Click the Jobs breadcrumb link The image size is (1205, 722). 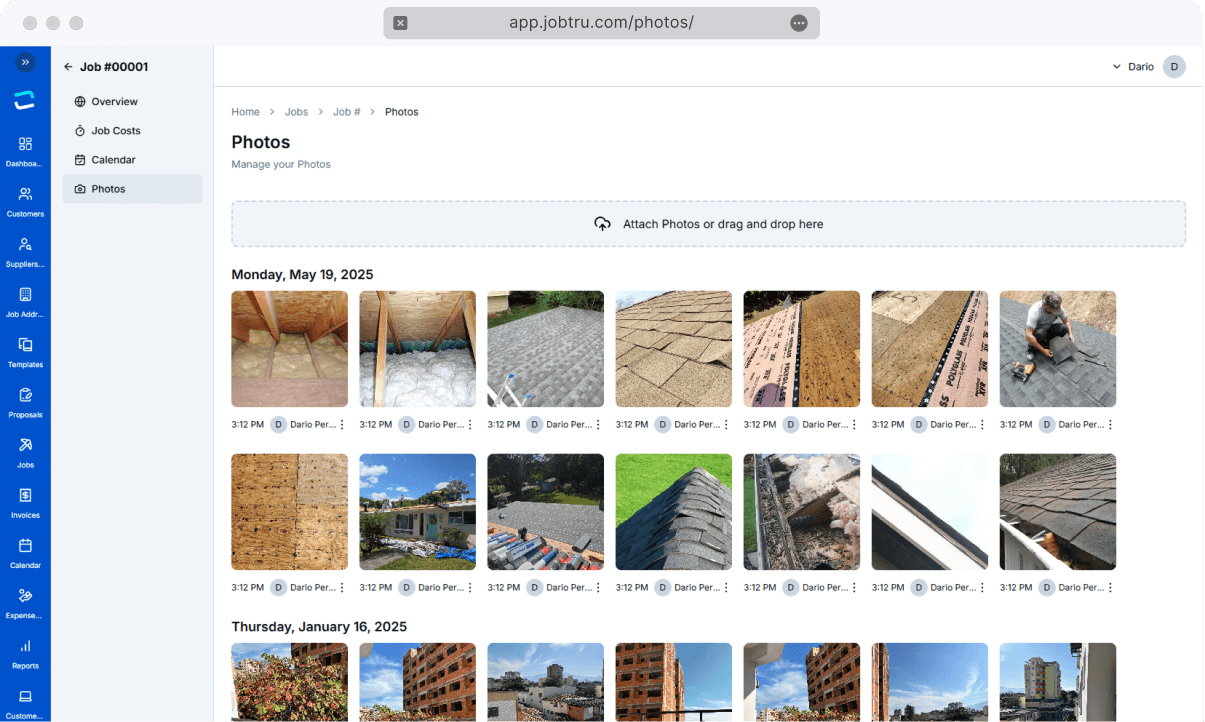pos(296,112)
